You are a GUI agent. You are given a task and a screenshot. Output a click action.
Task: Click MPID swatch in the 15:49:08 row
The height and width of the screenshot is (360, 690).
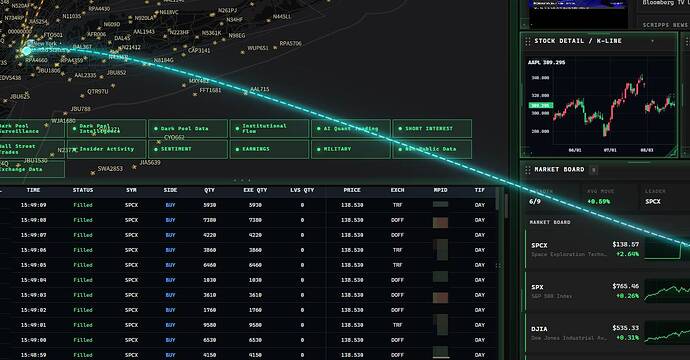click(440, 222)
